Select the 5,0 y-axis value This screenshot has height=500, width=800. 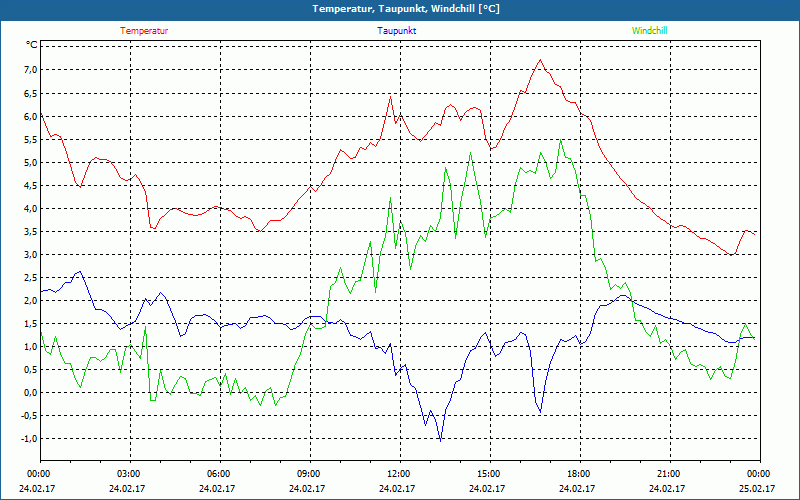[x=32, y=162]
